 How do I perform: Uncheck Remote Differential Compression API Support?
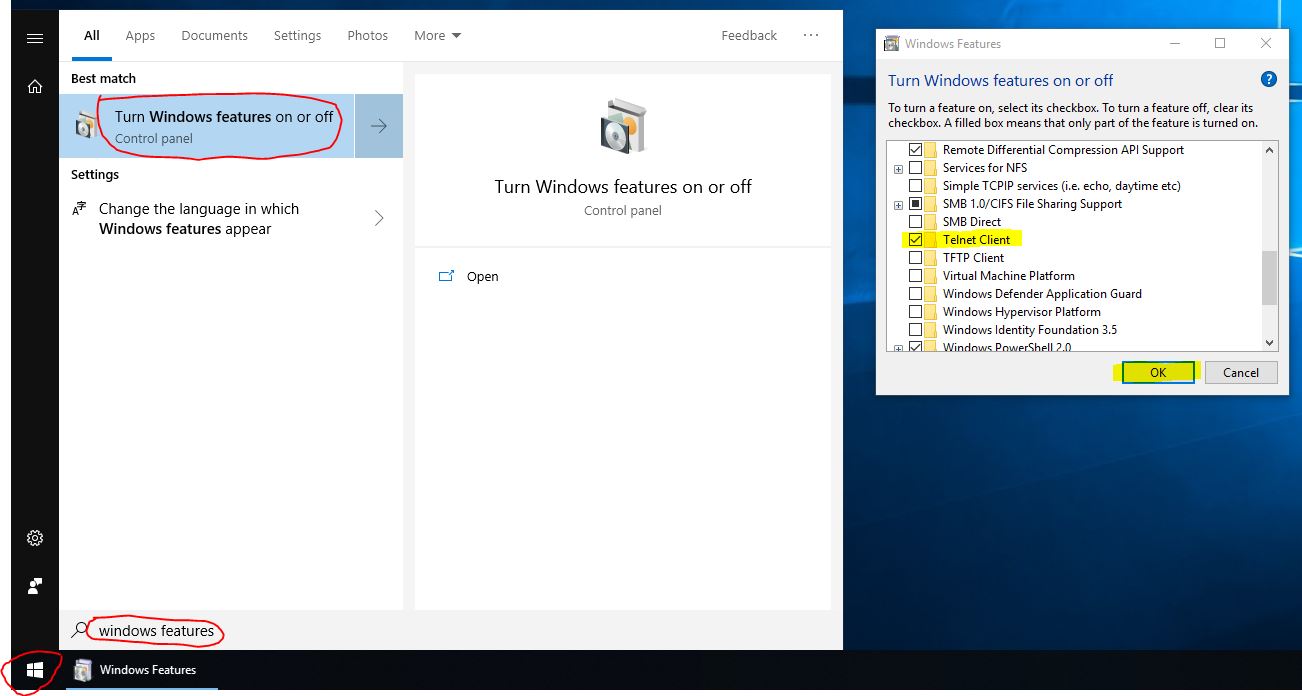(x=915, y=150)
